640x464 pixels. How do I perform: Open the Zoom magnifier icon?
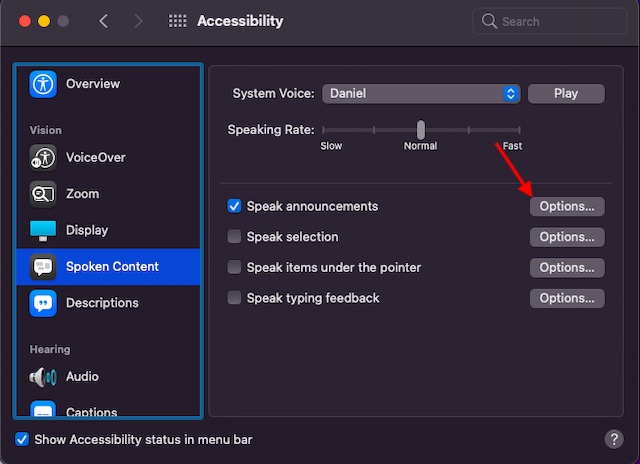pyautogui.click(x=43, y=194)
